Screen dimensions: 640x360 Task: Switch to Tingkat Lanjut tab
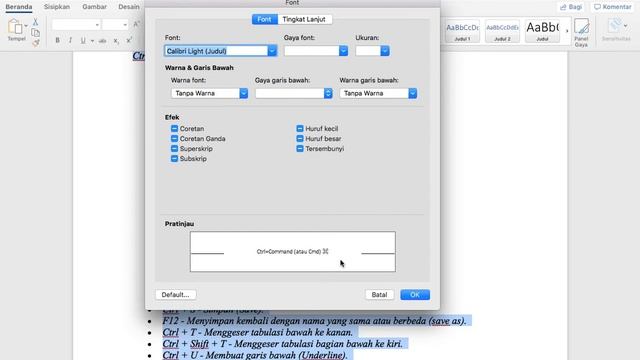point(304,19)
